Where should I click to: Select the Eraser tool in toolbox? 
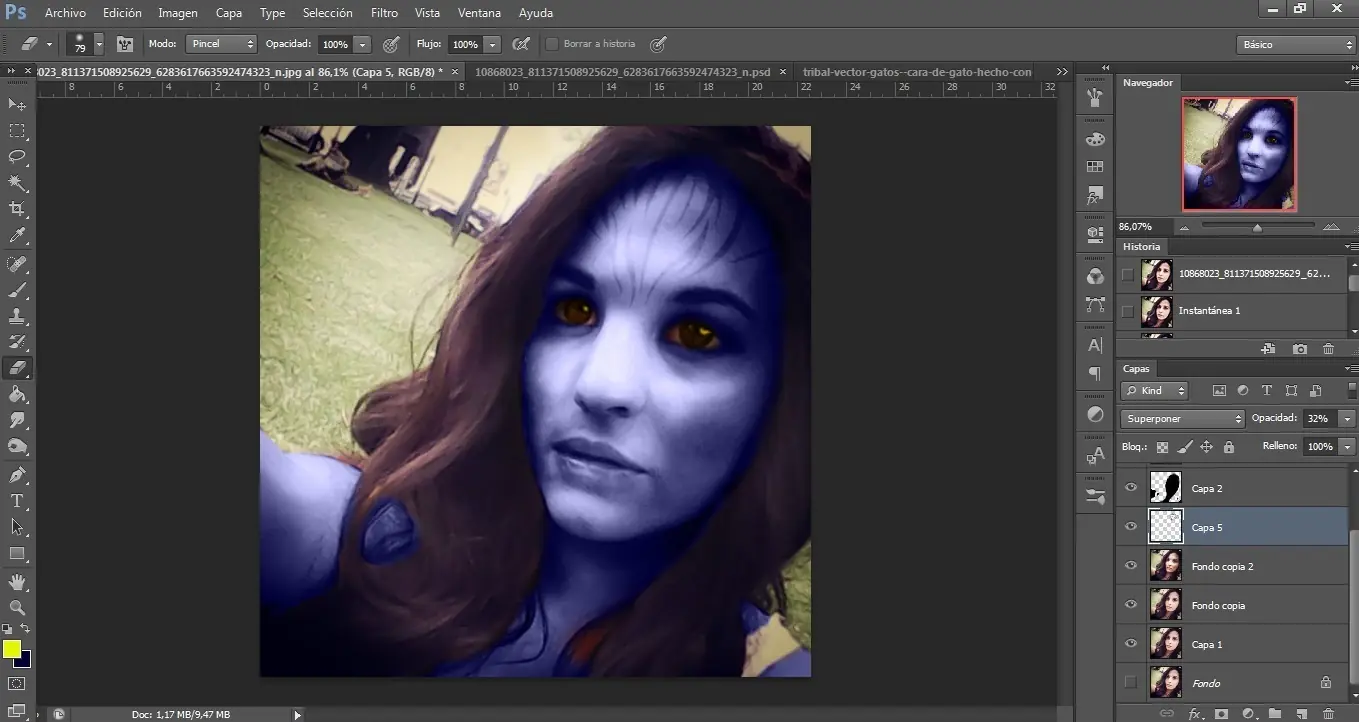click(17, 369)
